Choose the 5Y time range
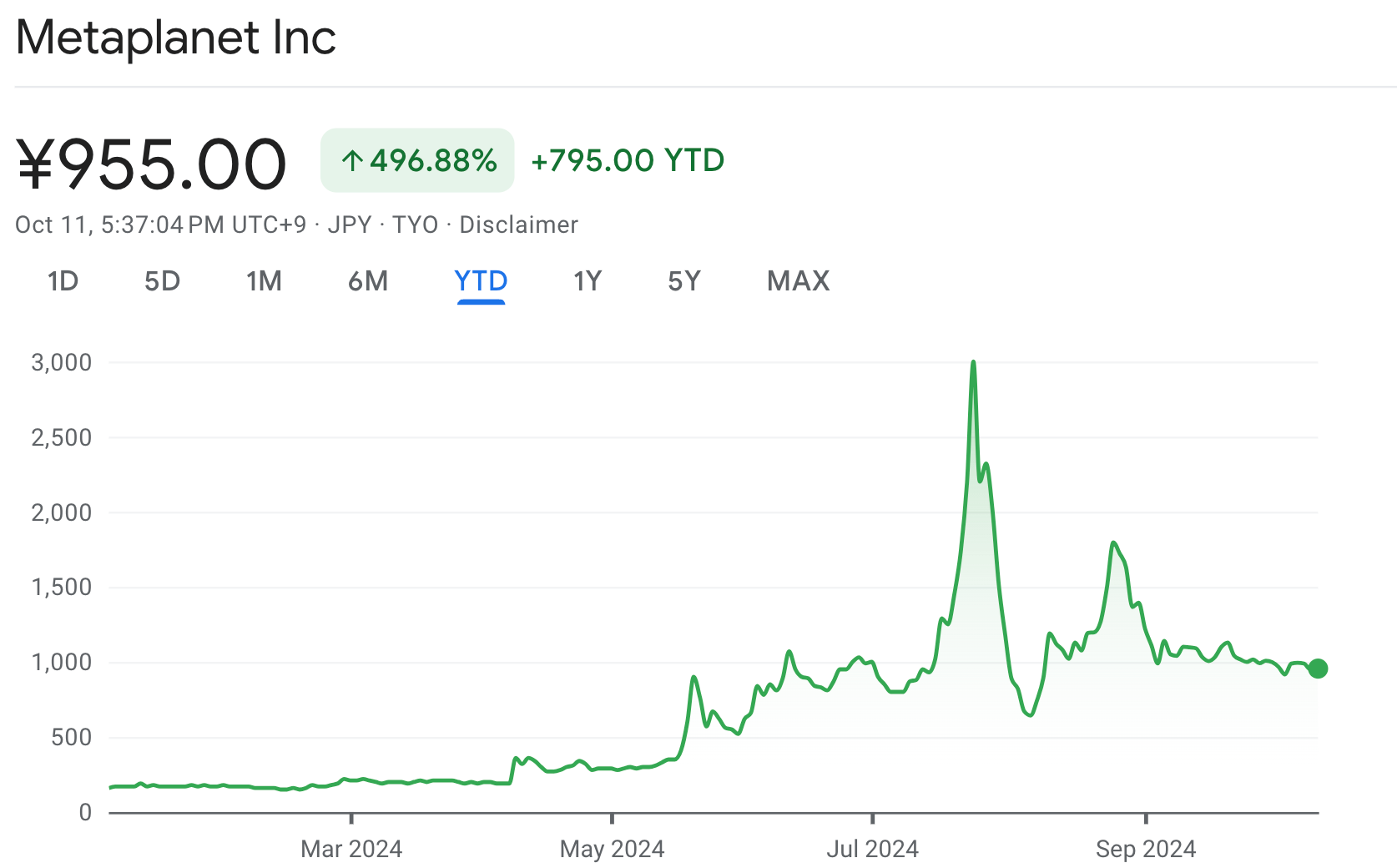The image size is (1397, 868). [684, 281]
